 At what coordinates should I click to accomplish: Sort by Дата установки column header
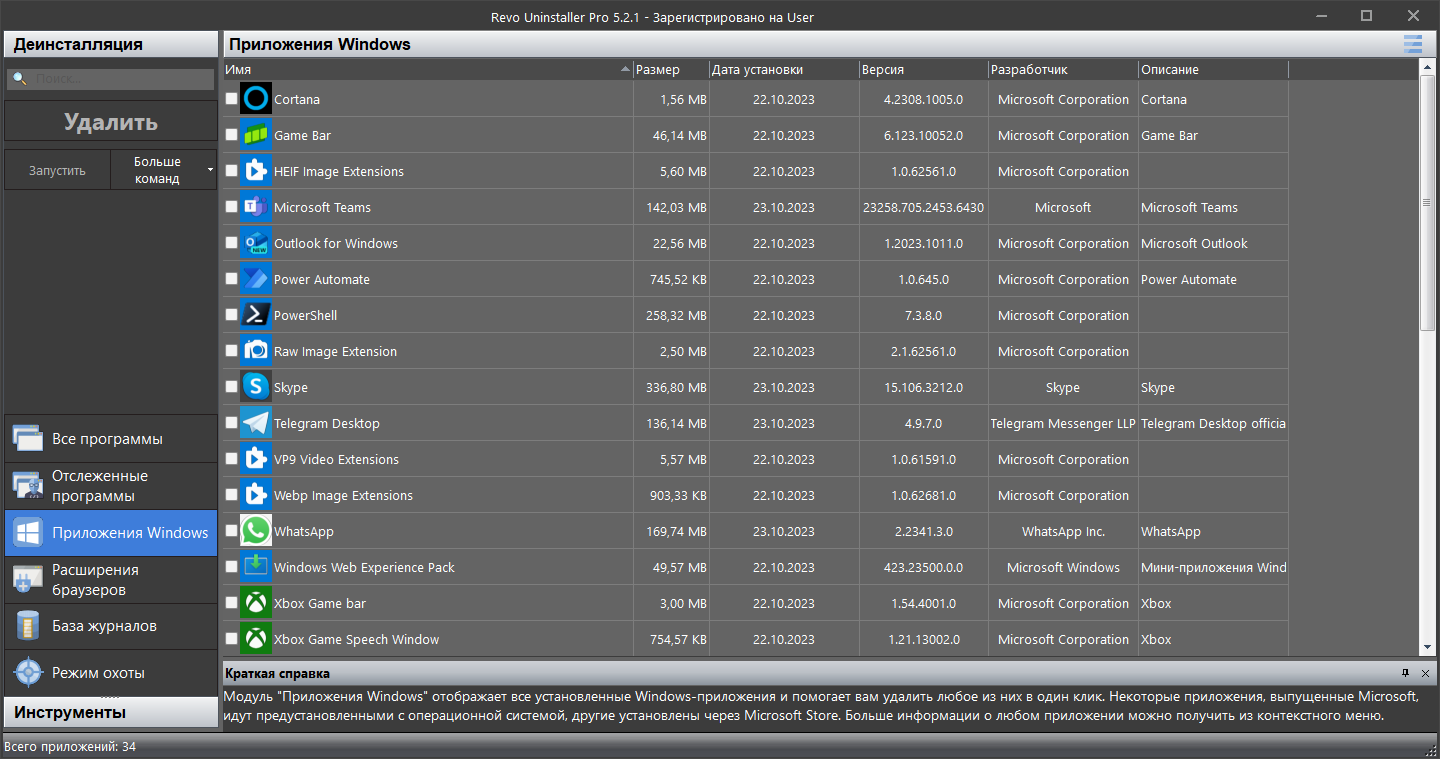click(784, 69)
